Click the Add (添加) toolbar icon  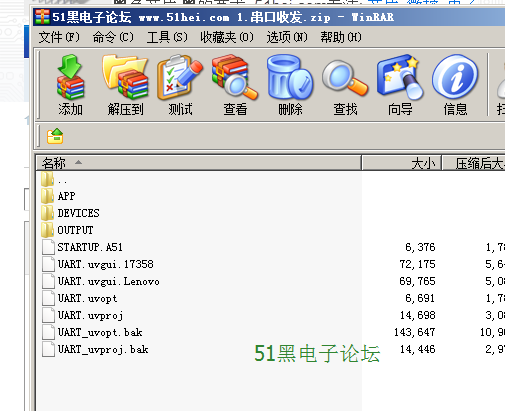click(70, 77)
